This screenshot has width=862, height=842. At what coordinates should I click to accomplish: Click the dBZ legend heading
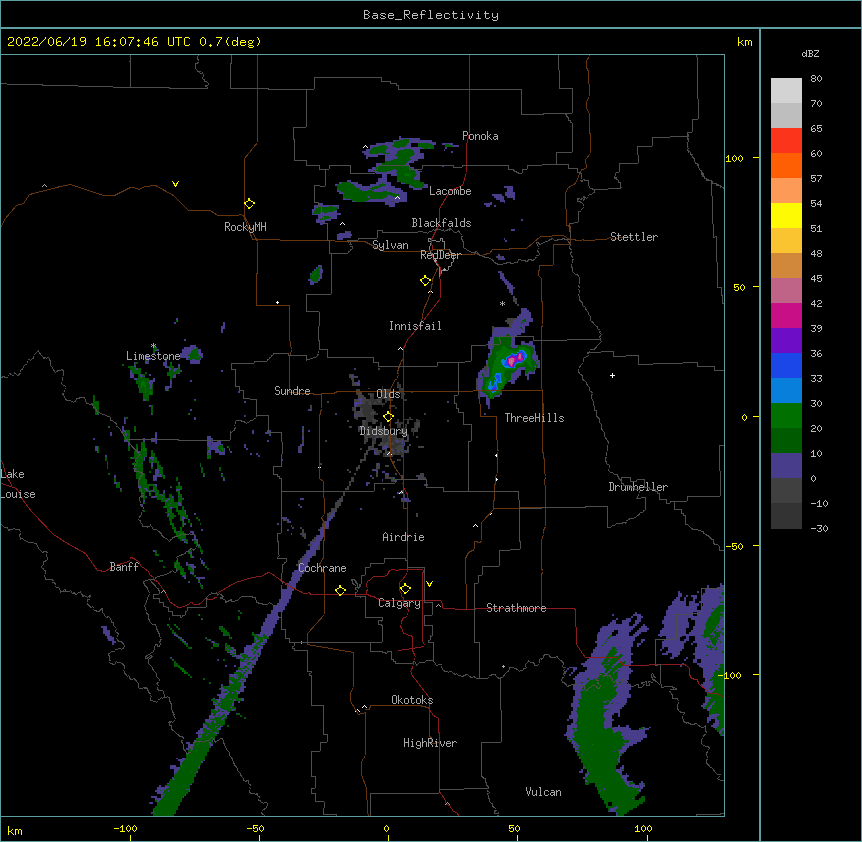click(810, 53)
